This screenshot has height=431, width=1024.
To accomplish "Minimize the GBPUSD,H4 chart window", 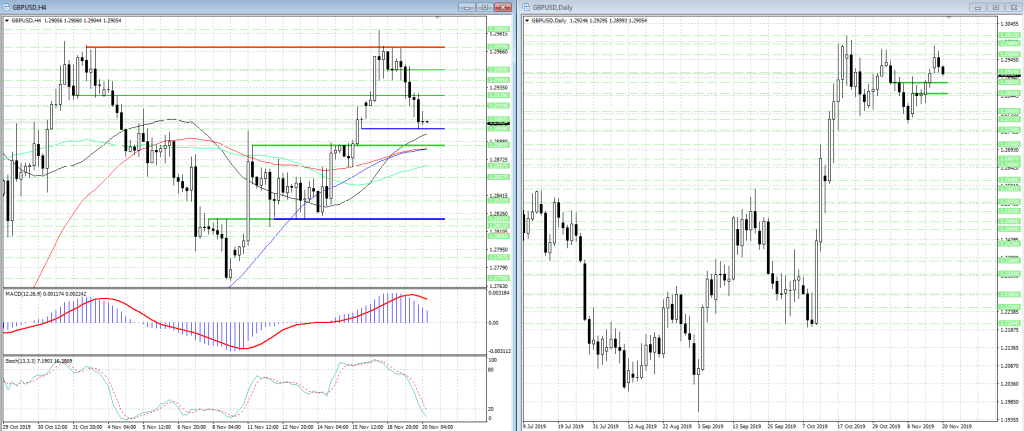I will 467,7.
